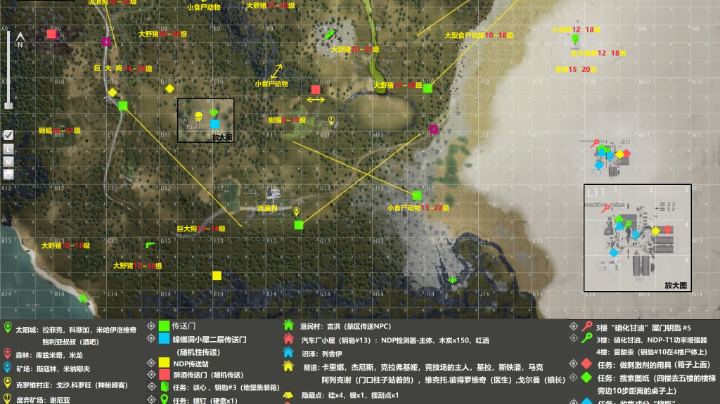Screen dimensions: 720x404
Task: Click the yellow horizontal double-arrow marker
Action: click(315, 100)
